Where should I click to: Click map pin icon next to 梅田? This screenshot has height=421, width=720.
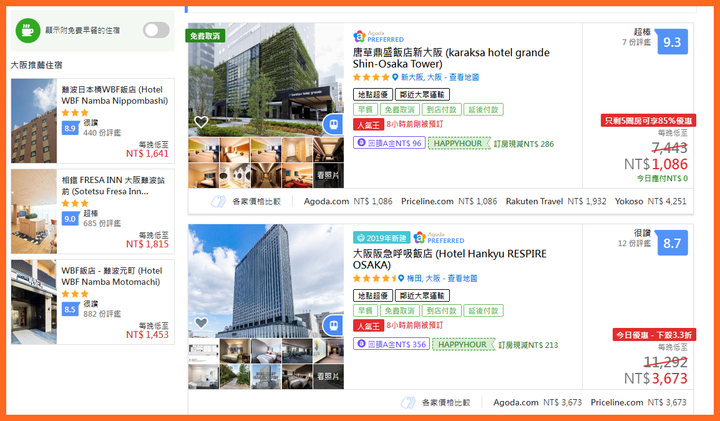[401, 278]
